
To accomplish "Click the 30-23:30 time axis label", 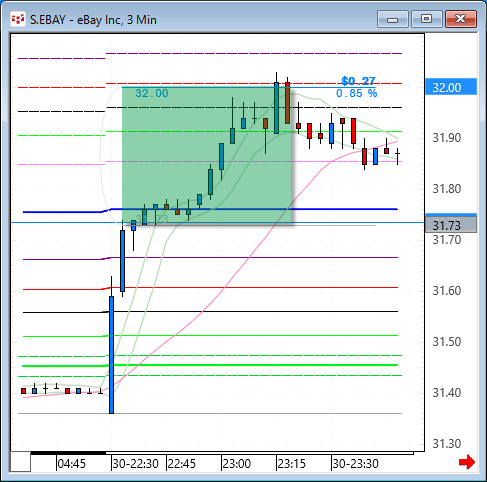I will click(355, 464).
